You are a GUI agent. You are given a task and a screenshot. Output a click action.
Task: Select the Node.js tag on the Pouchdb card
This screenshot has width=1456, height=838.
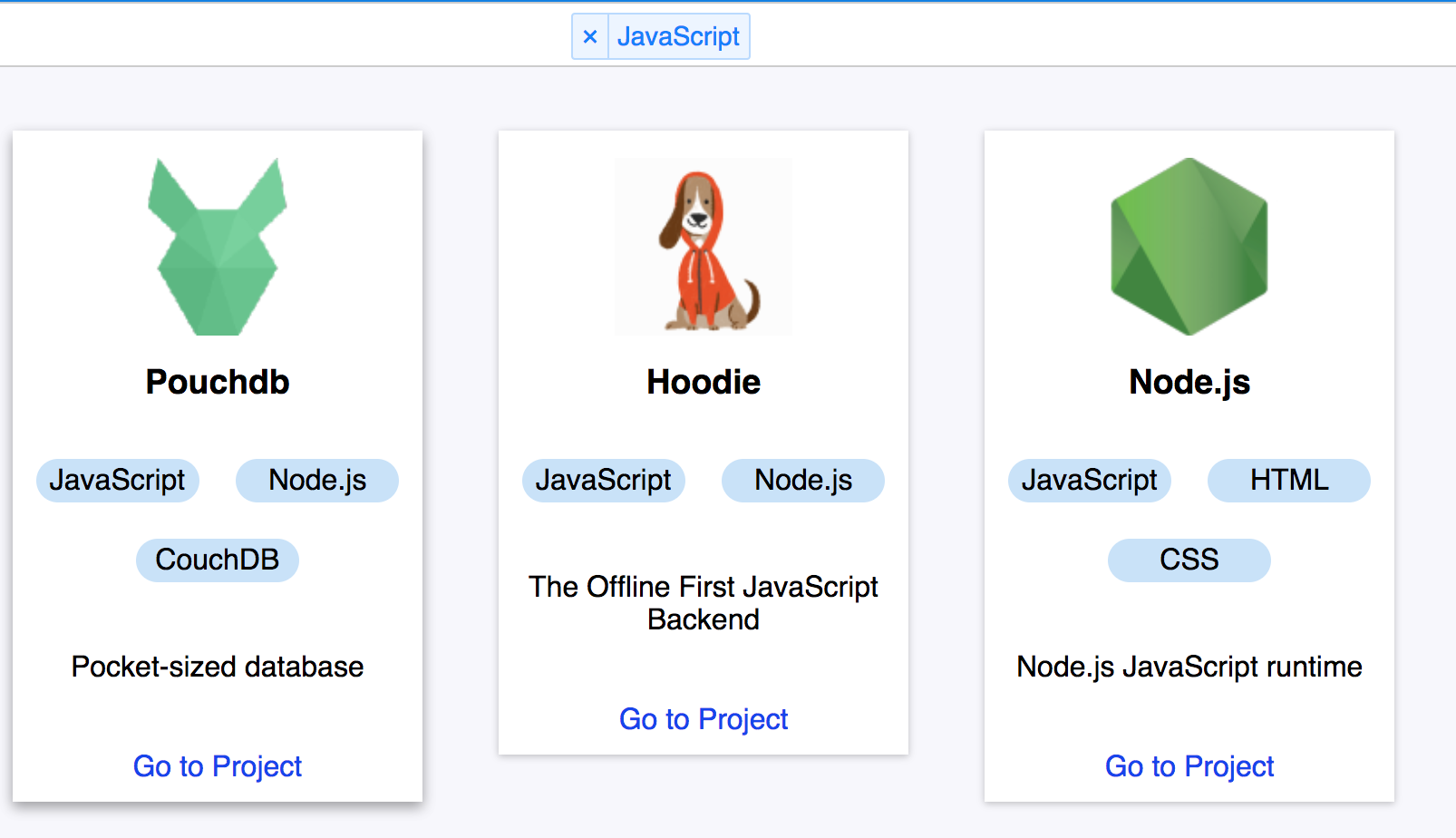[317, 480]
